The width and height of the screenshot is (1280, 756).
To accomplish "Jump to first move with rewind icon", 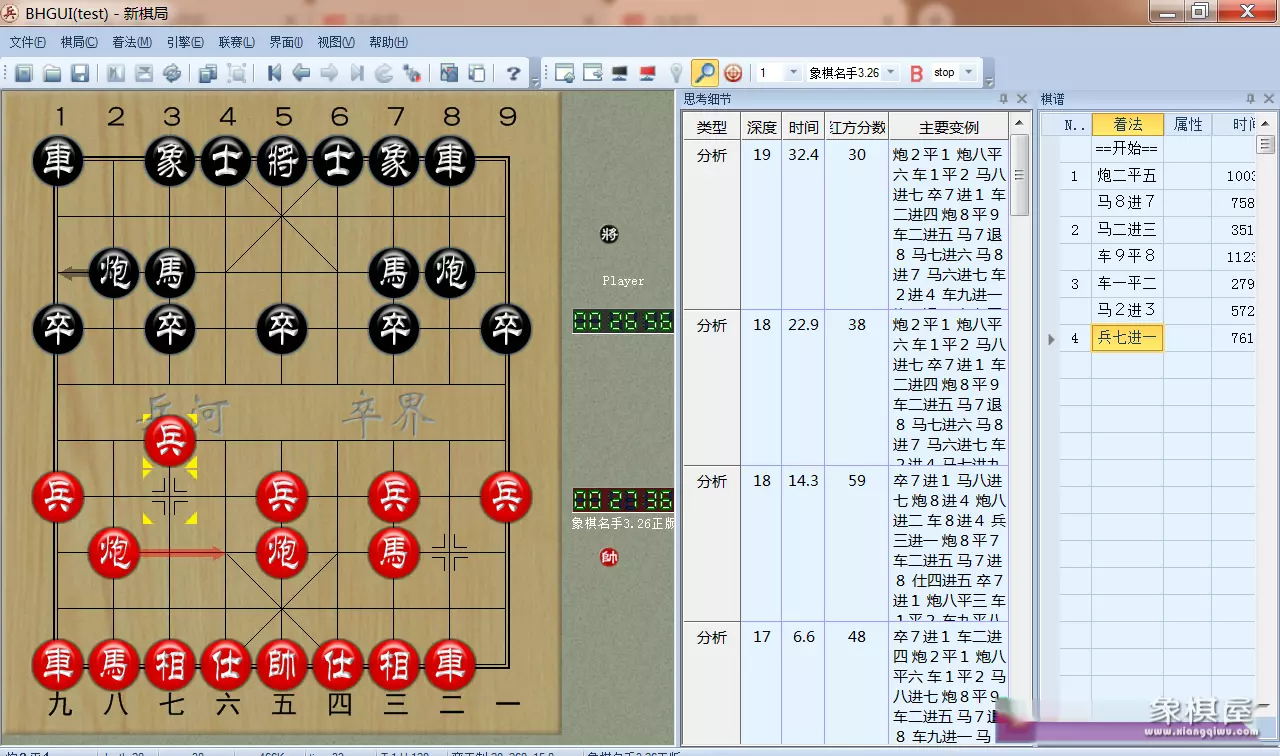I will click(x=273, y=73).
